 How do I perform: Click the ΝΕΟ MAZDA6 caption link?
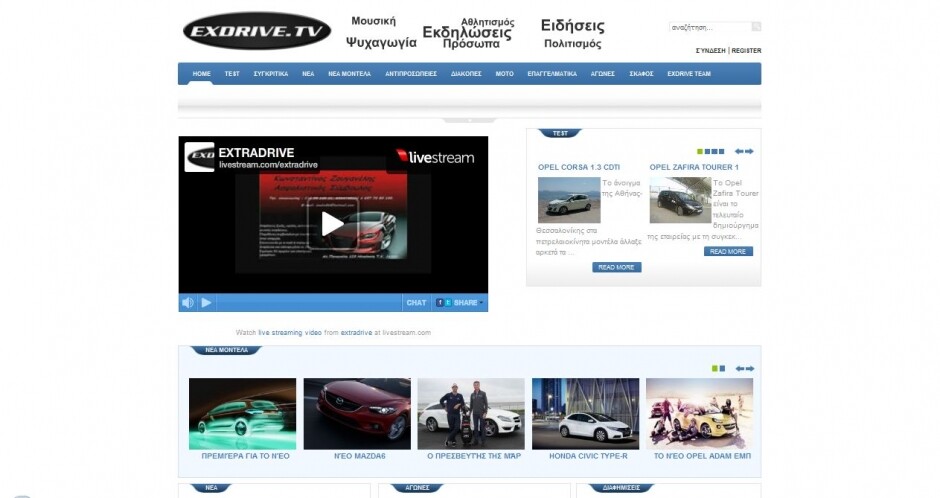360,456
